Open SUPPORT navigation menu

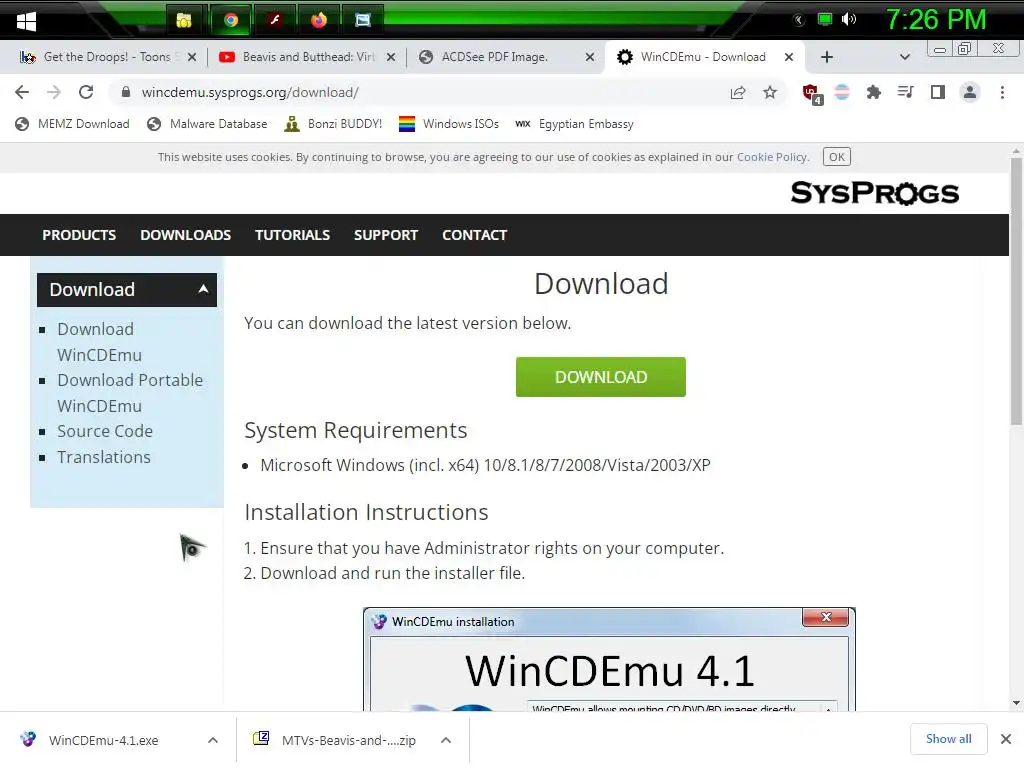[386, 235]
